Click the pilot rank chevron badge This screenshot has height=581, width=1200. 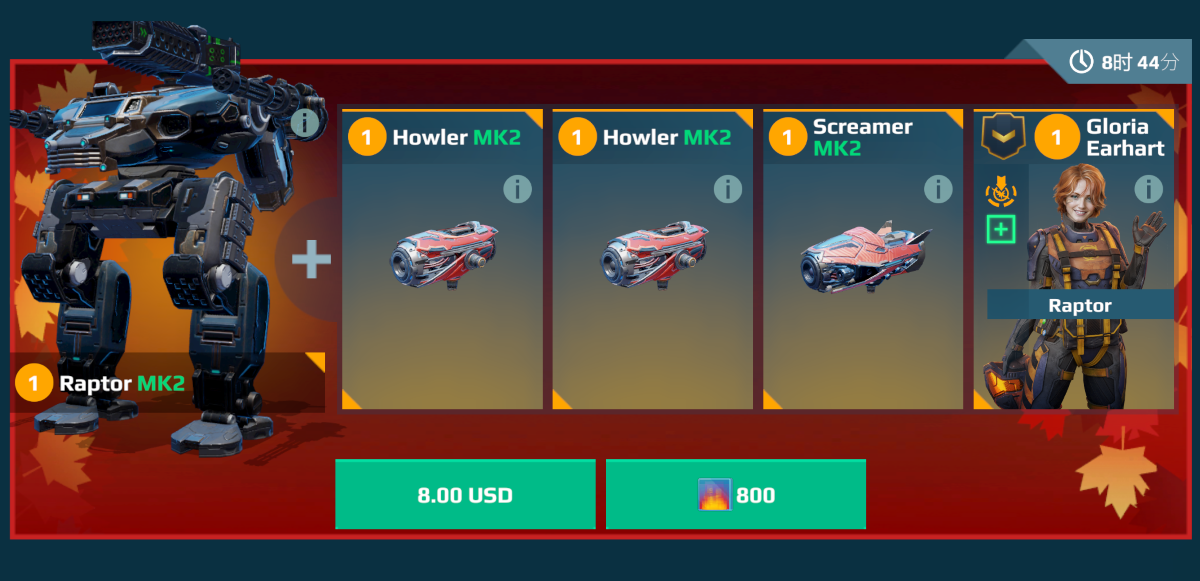1003,137
